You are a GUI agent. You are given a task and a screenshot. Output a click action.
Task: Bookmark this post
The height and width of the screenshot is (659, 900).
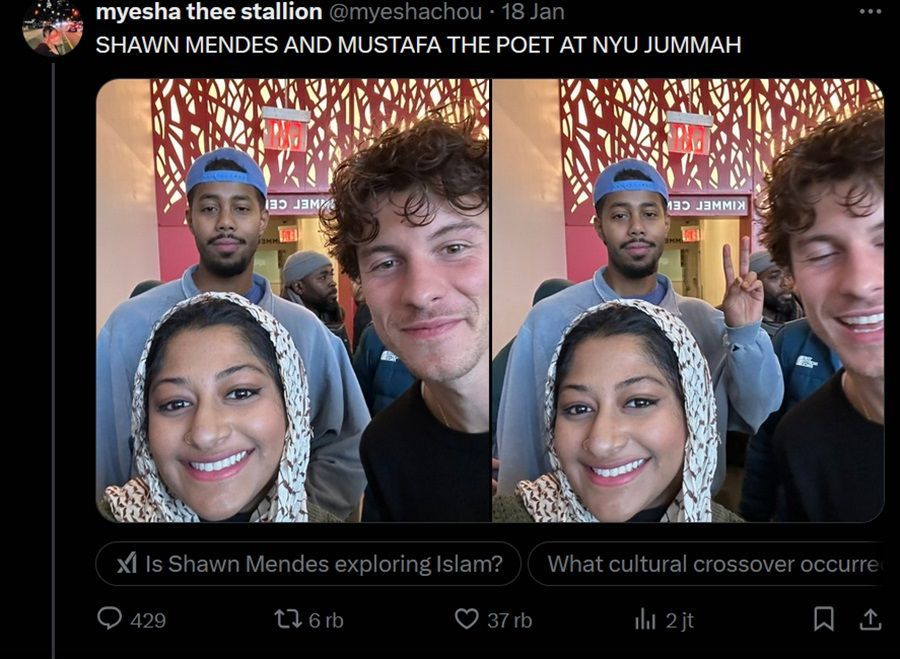[x=824, y=619]
